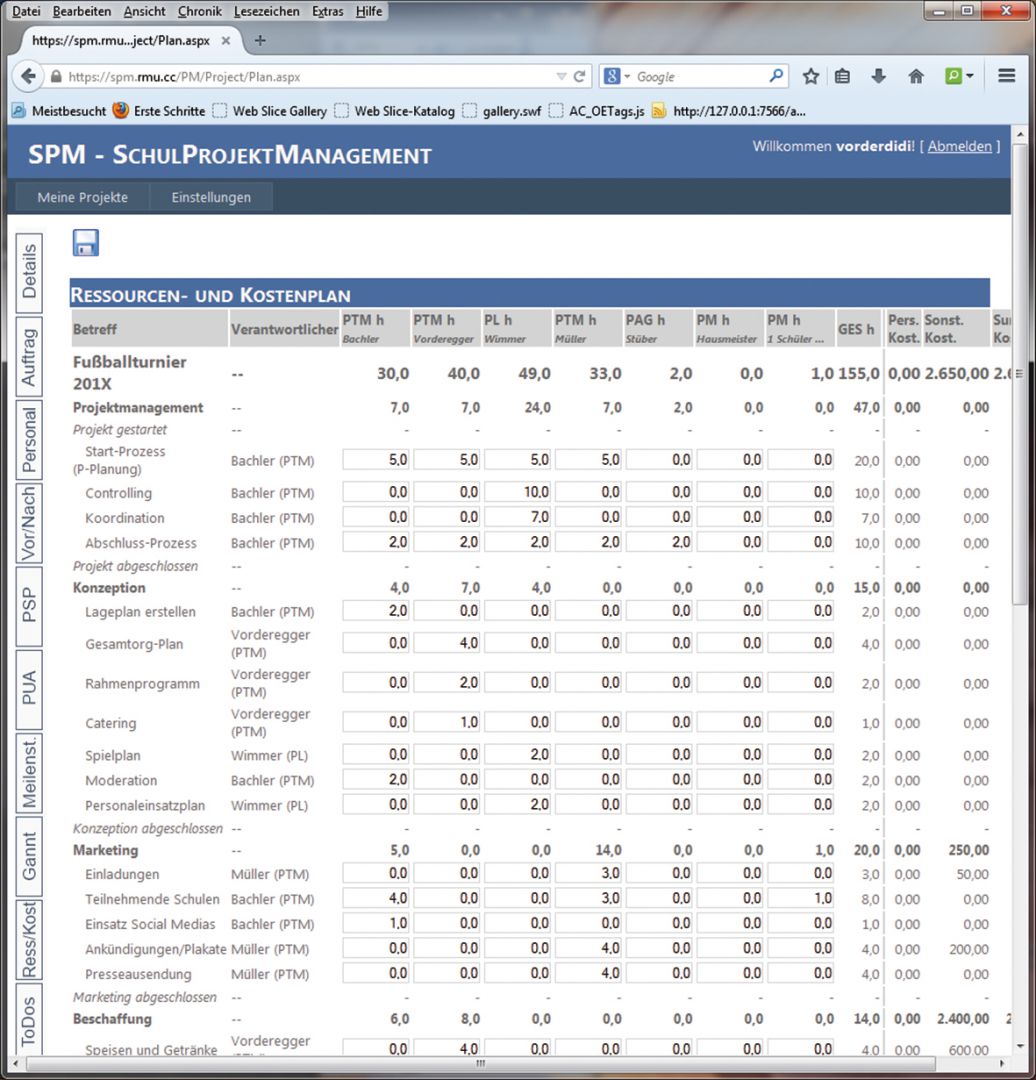1036x1080 pixels.
Task: Open the AC_OETags.js bookmark
Action: (597, 111)
